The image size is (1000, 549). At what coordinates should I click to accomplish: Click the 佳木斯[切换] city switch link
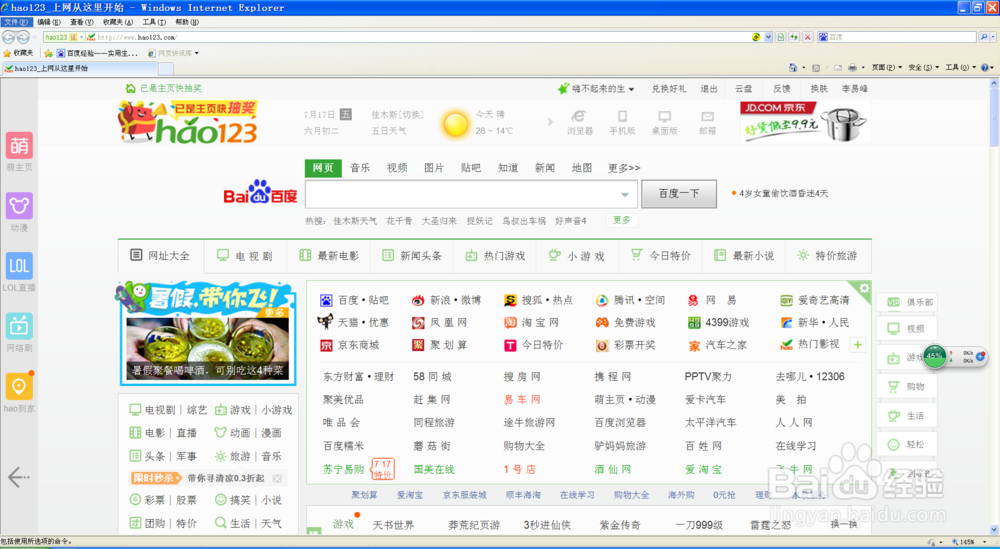(397, 114)
